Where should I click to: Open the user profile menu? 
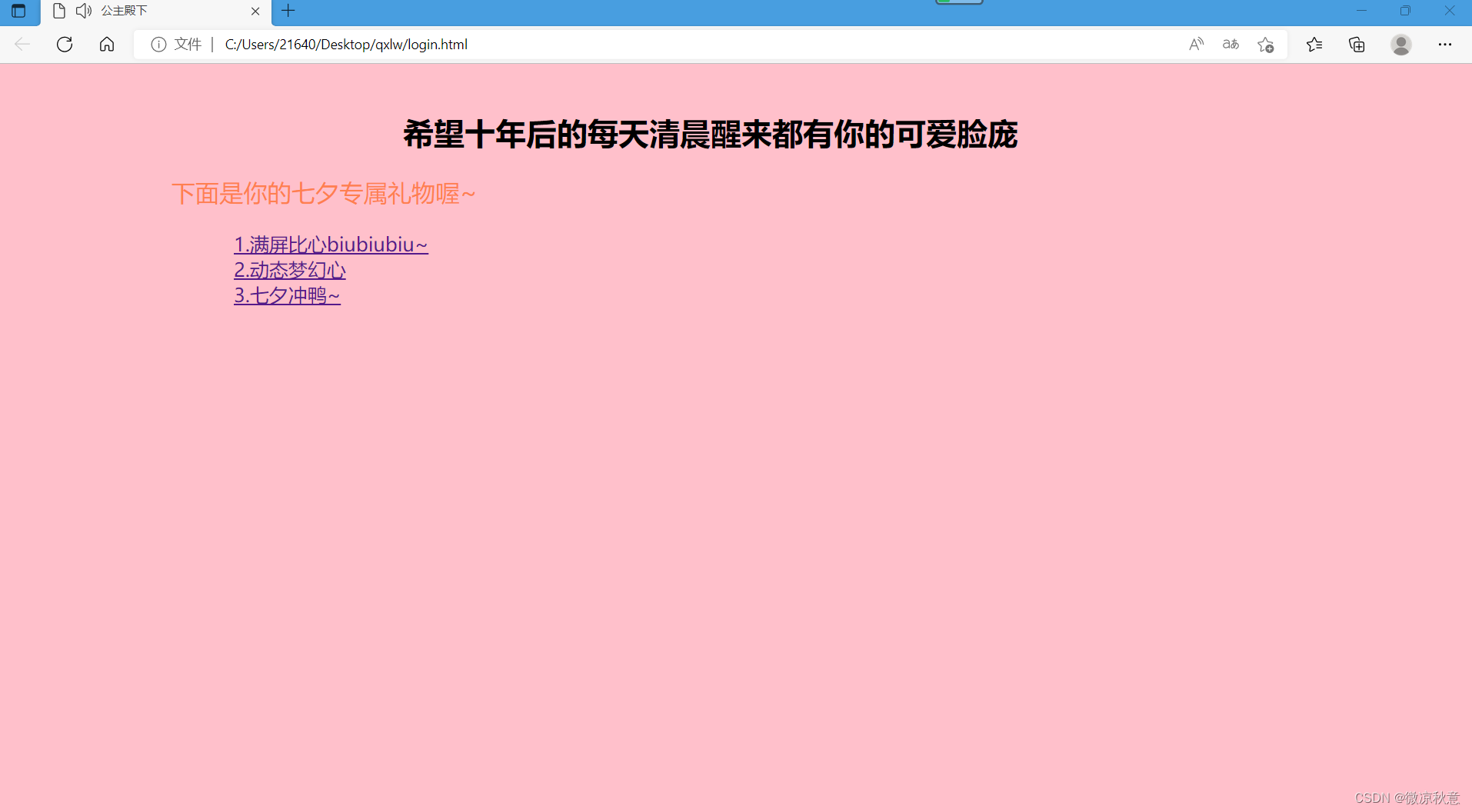[x=1401, y=45]
